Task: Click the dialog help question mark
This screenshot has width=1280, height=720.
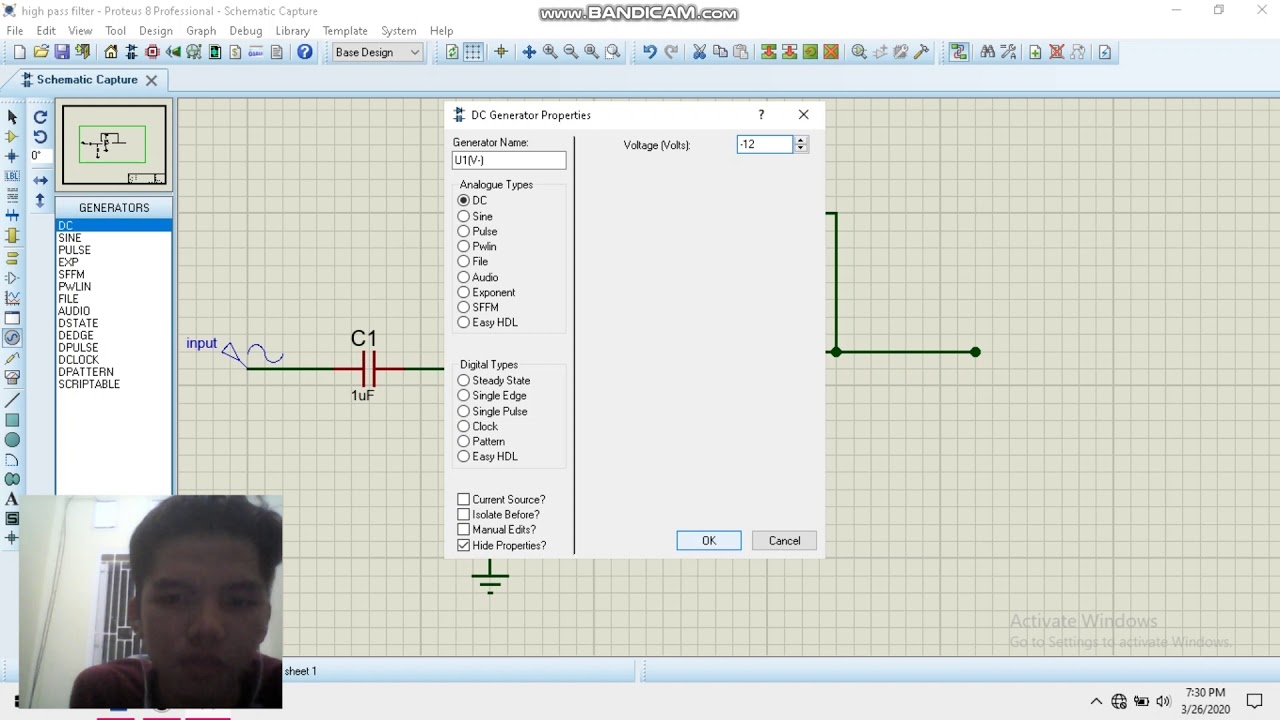Action: 761,115
